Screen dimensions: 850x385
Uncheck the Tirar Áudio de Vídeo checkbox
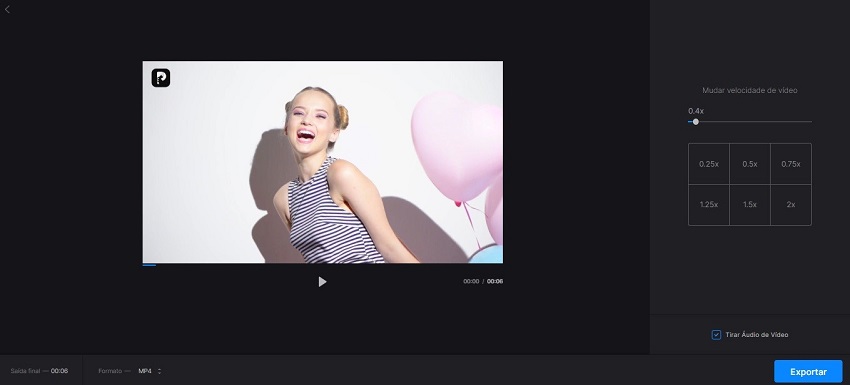click(x=716, y=335)
